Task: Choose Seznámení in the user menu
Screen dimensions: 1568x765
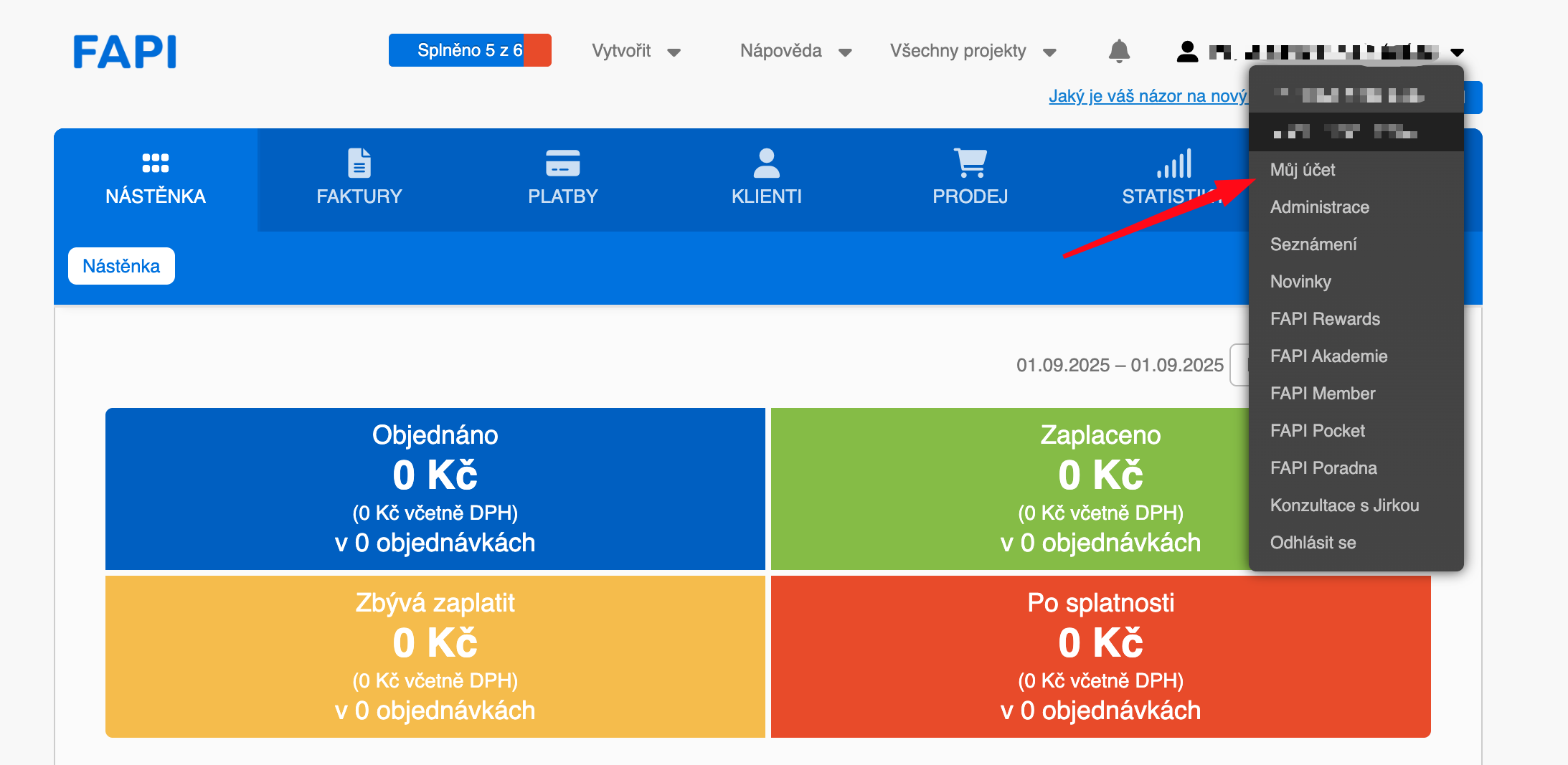Action: tap(1356, 244)
